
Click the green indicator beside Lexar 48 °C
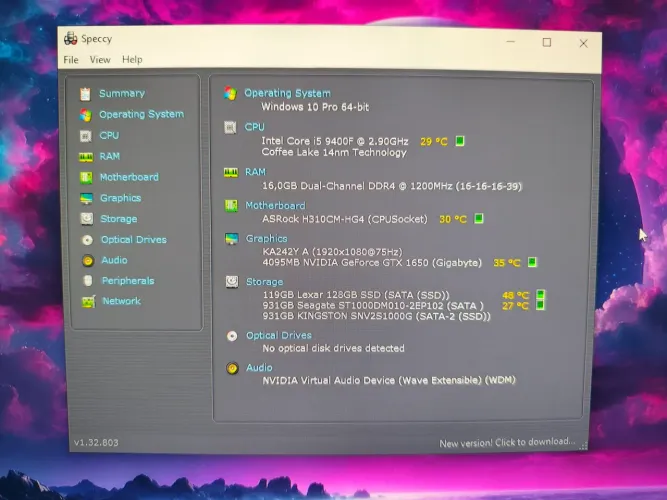[x=540, y=294]
